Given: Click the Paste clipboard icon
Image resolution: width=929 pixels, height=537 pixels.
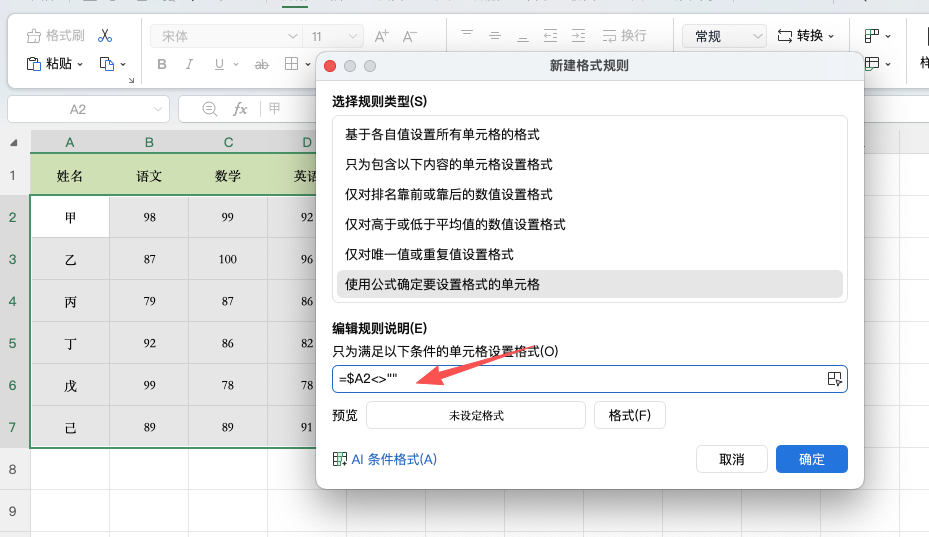Looking at the screenshot, I should click(x=34, y=63).
